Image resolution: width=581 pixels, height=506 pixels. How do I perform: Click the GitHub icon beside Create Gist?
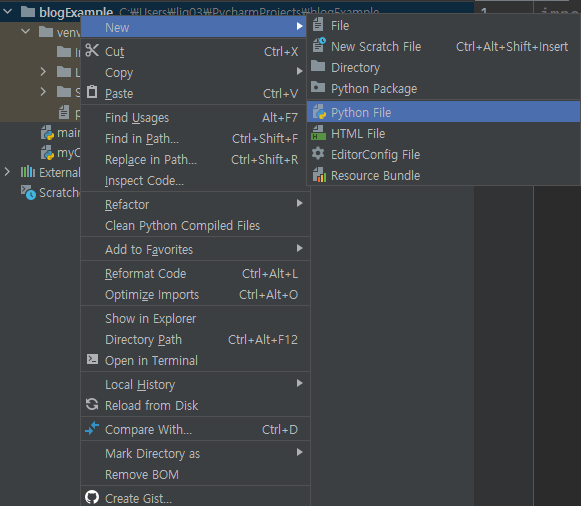92,497
